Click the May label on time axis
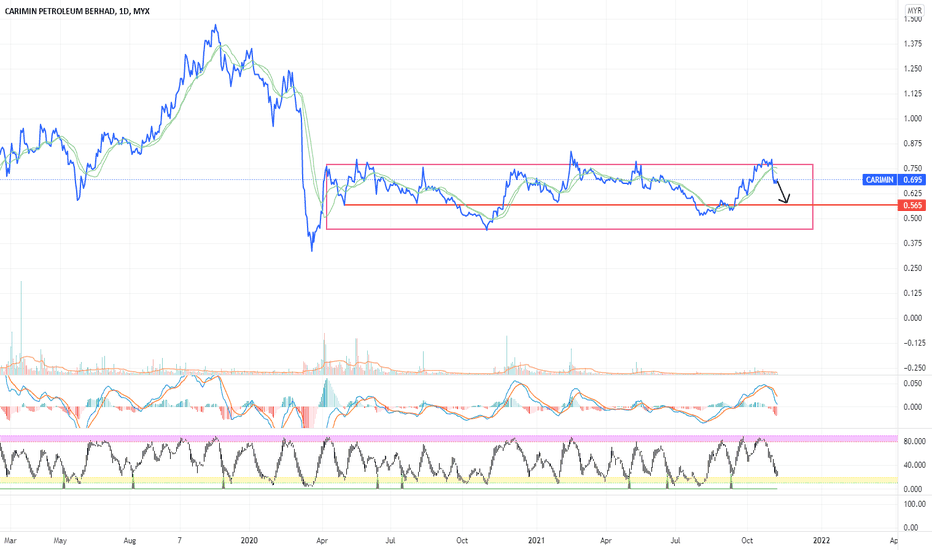Viewport: 932px width, 550px height. click(60, 541)
